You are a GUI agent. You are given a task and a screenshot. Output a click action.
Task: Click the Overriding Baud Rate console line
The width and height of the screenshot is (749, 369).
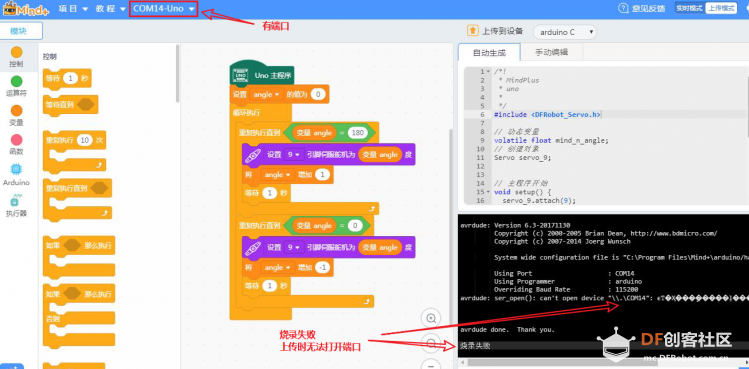pos(566,290)
